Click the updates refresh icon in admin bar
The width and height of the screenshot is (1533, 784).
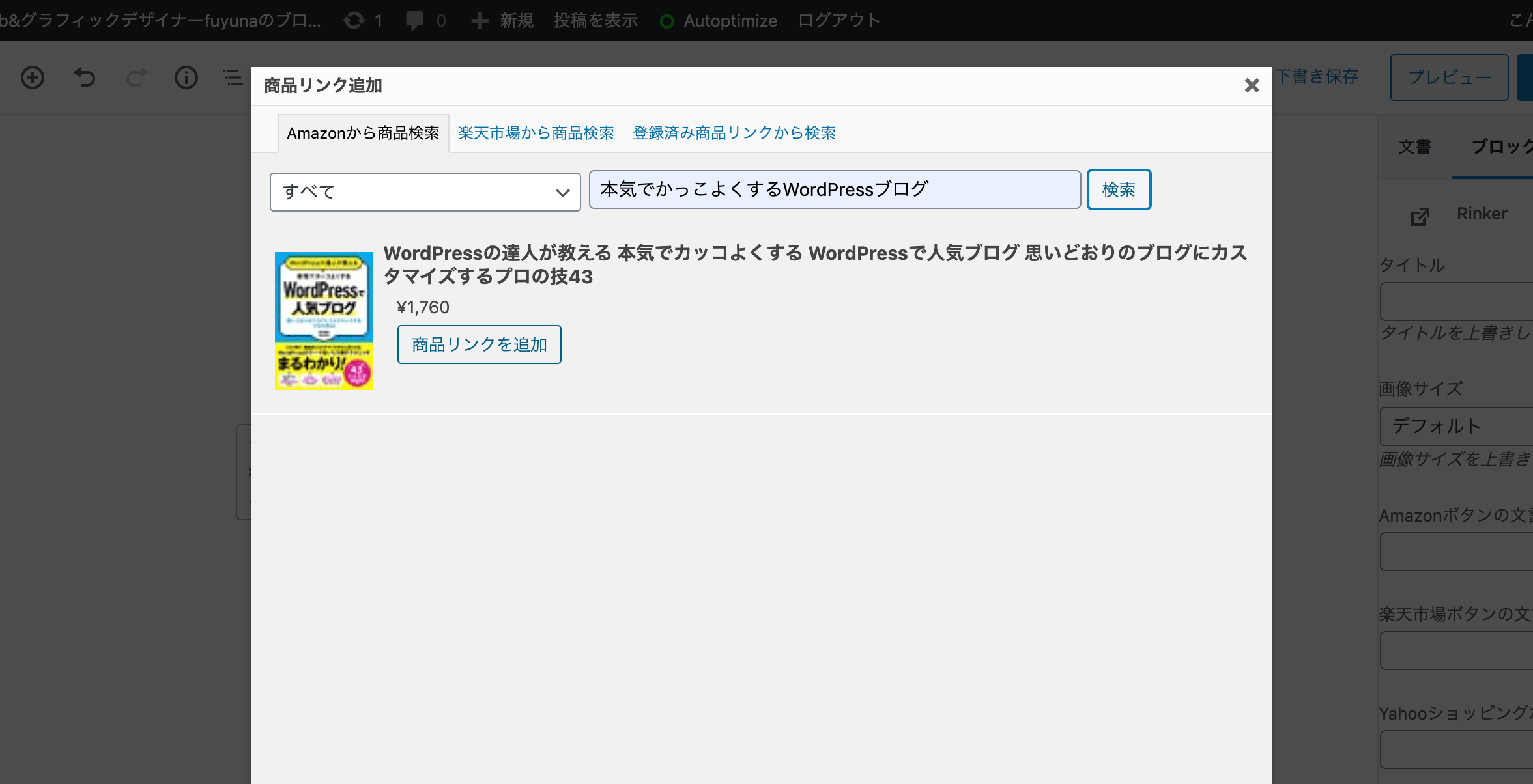tap(354, 20)
